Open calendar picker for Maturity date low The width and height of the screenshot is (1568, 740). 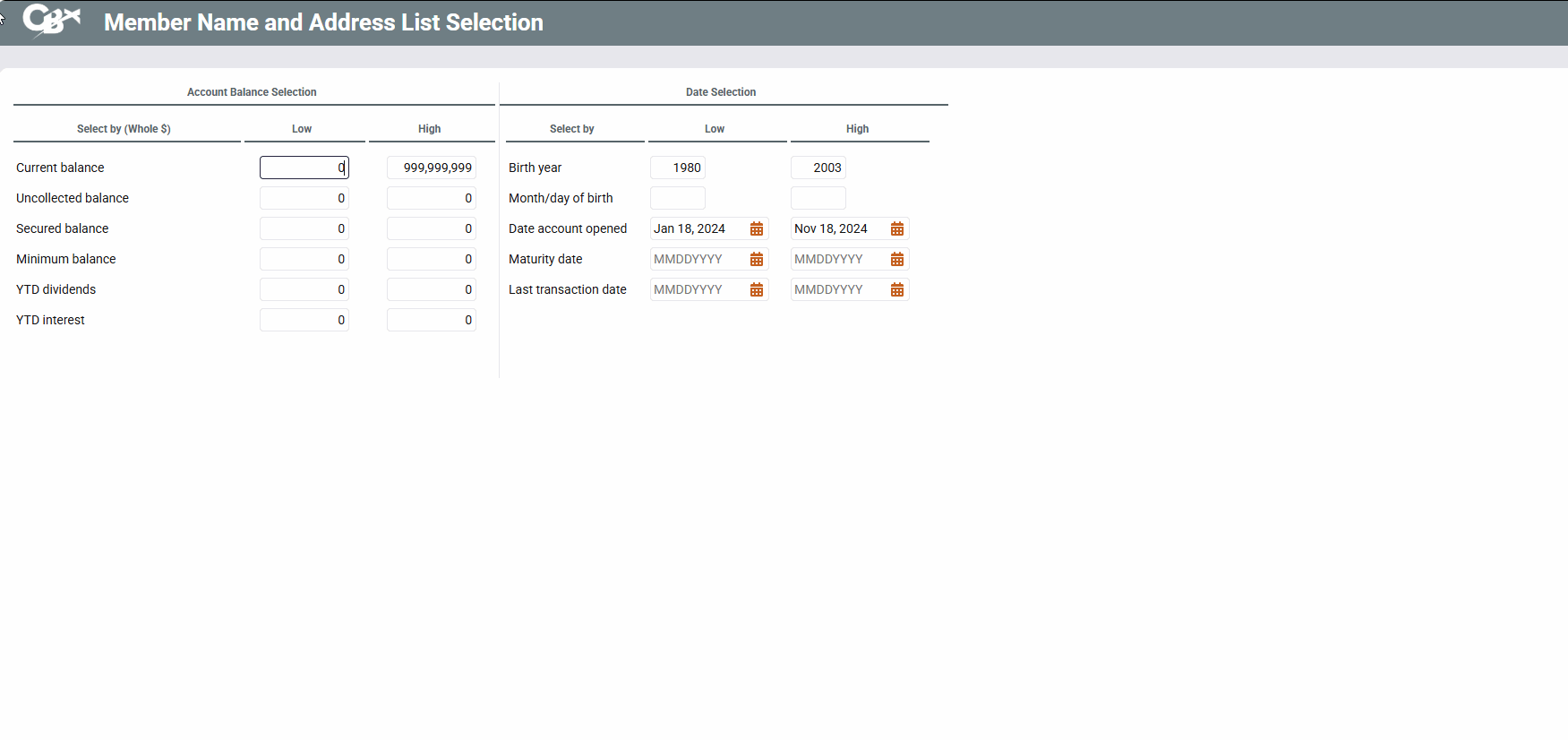click(757, 260)
